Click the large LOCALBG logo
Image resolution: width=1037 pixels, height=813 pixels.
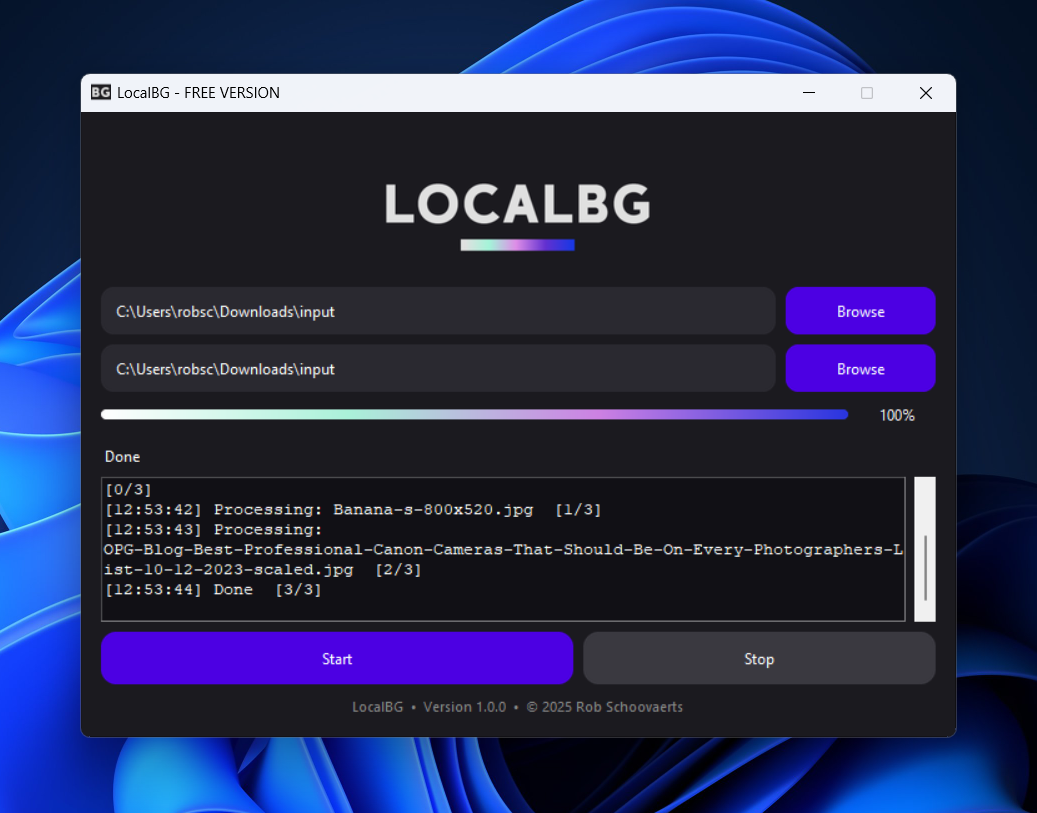pyautogui.click(x=518, y=204)
